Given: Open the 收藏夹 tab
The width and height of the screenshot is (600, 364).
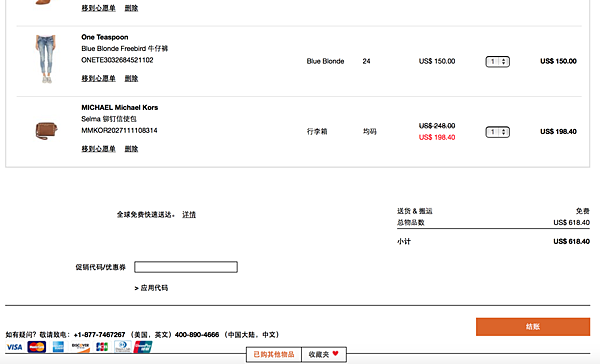Looking at the screenshot, I should click(324, 354).
